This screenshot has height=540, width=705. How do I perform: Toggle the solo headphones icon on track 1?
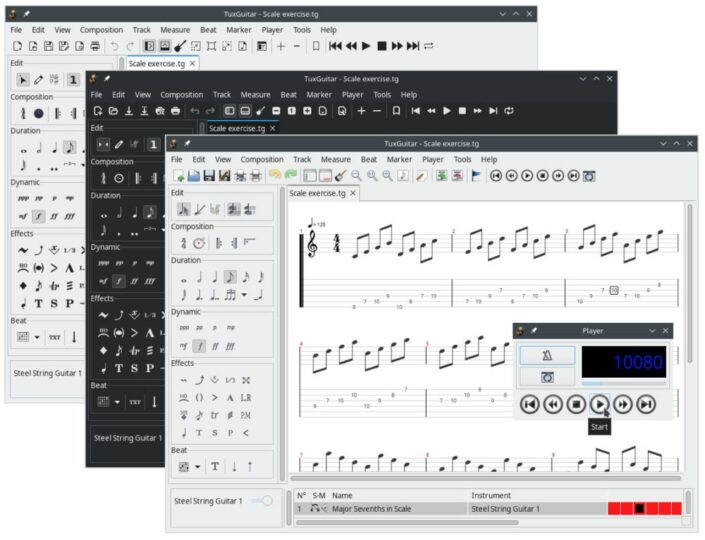(x=316, y=509)
